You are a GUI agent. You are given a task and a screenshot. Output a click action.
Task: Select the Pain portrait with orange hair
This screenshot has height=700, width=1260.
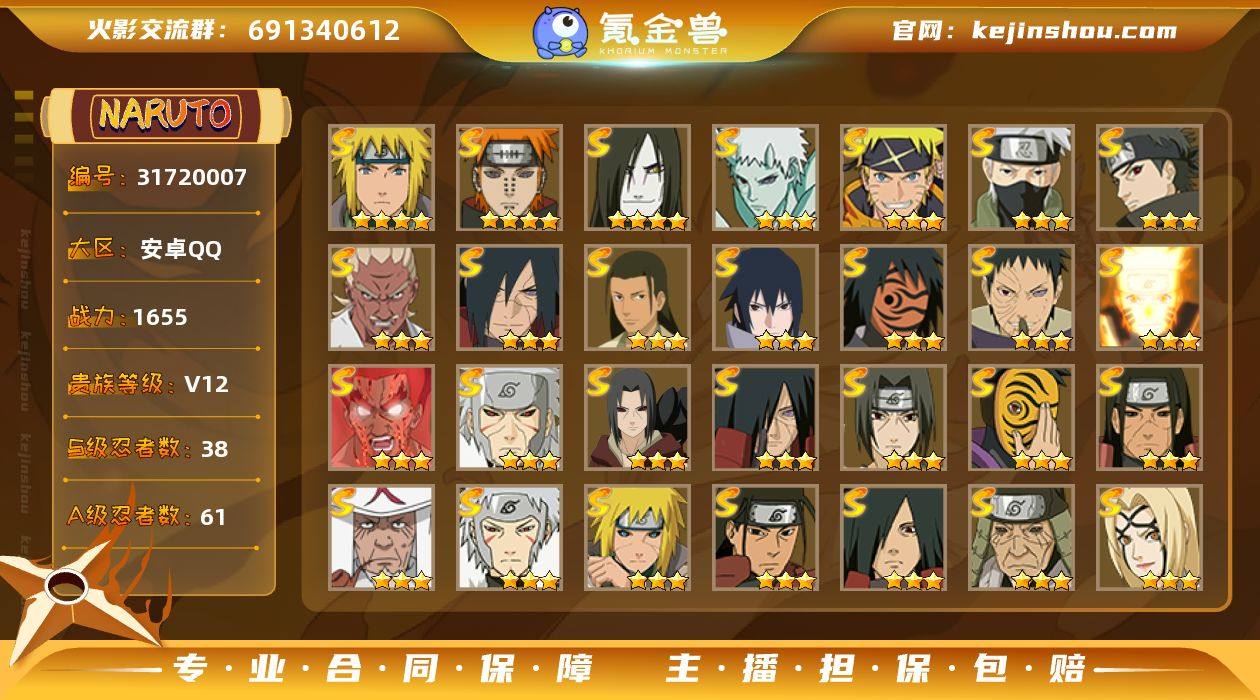(510, 178)
